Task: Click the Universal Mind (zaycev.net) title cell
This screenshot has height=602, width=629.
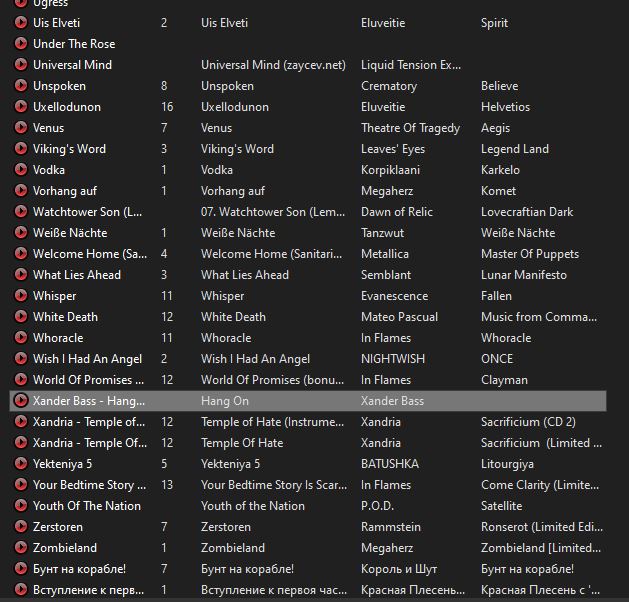Action: (x=273, y=65)
